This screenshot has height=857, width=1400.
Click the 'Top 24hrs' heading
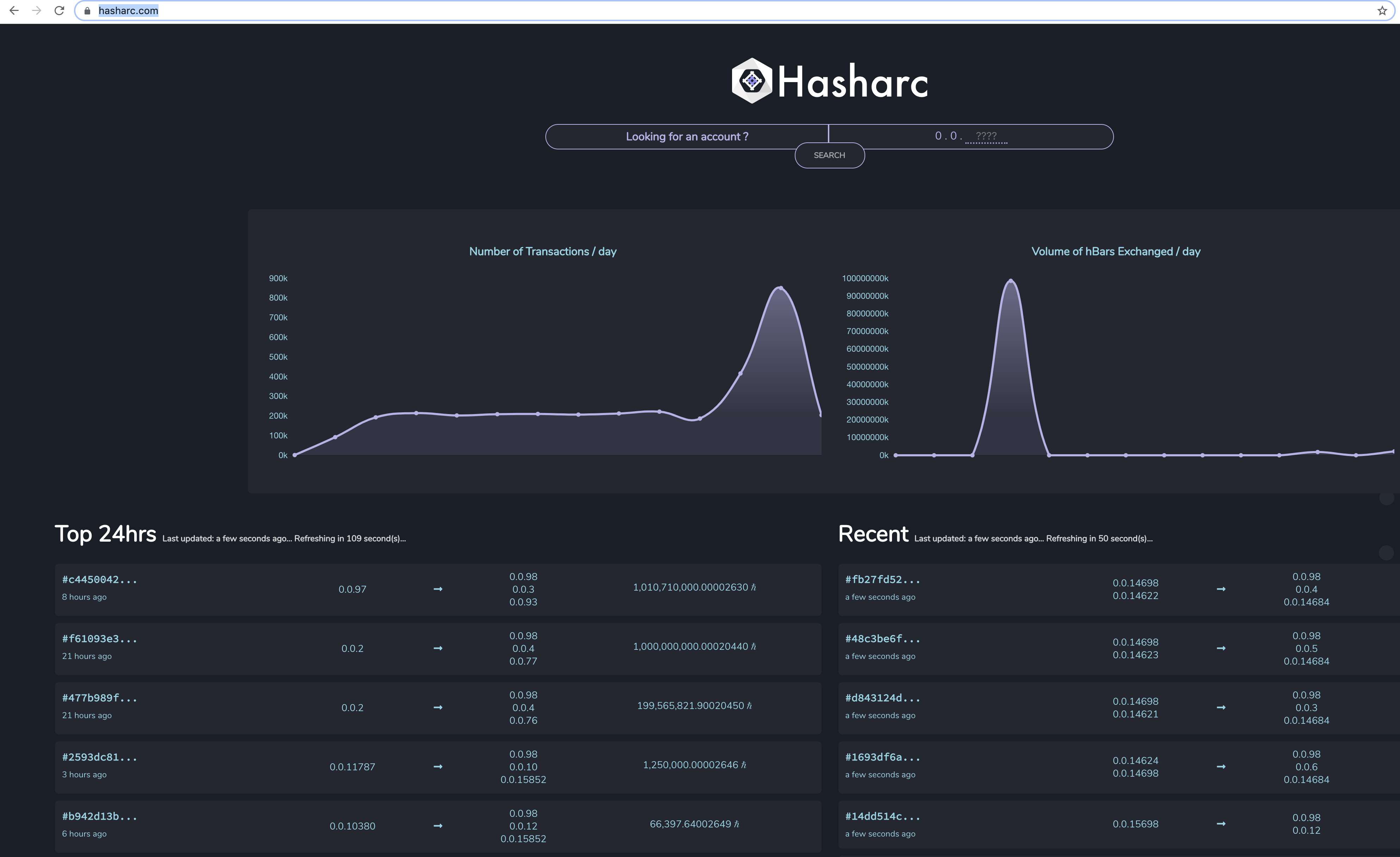coord(105,534)
